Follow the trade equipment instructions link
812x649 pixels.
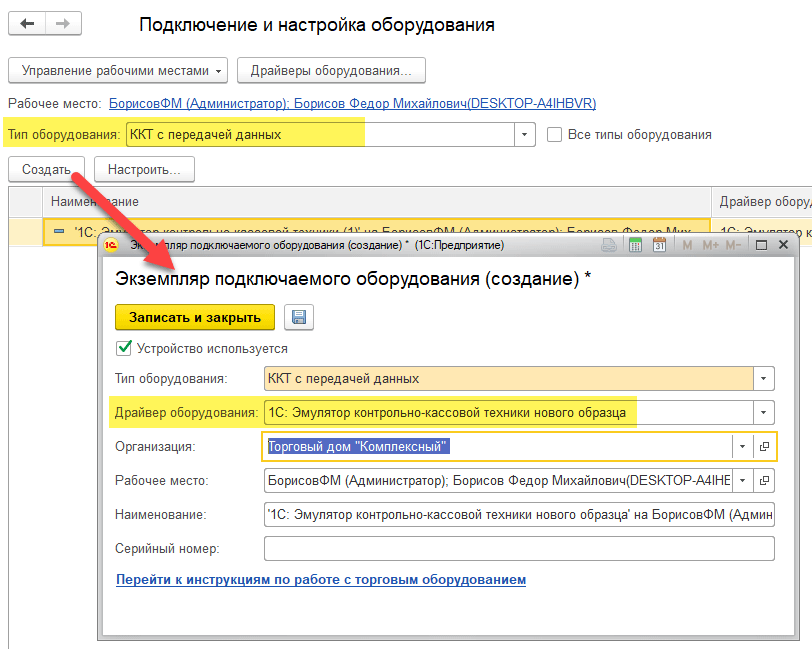click(321, 580)
